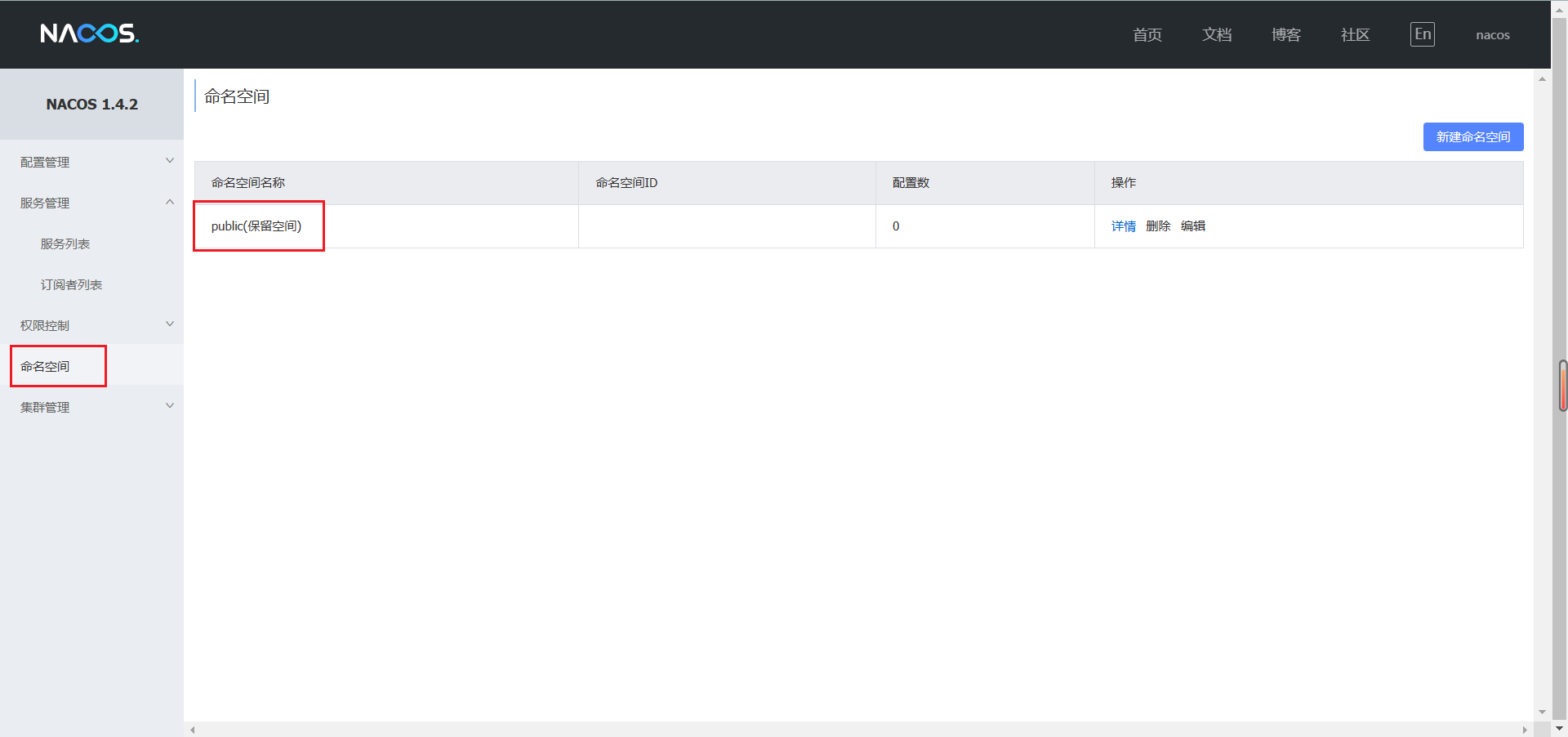This screenshot has width=1568, height=737.
Task: Go to 首页 in the top navigation
Action: pos(1147,34)
